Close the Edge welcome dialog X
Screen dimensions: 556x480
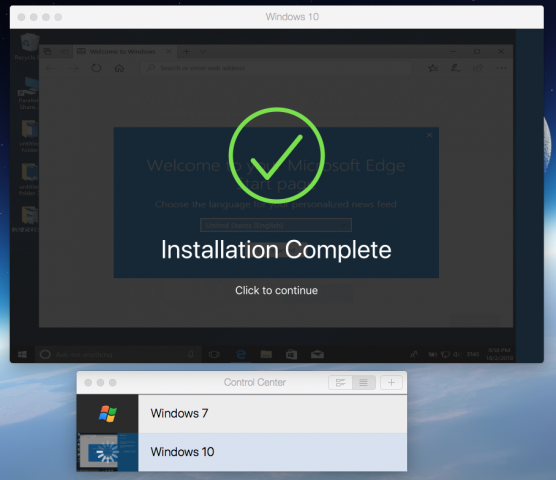429,135
